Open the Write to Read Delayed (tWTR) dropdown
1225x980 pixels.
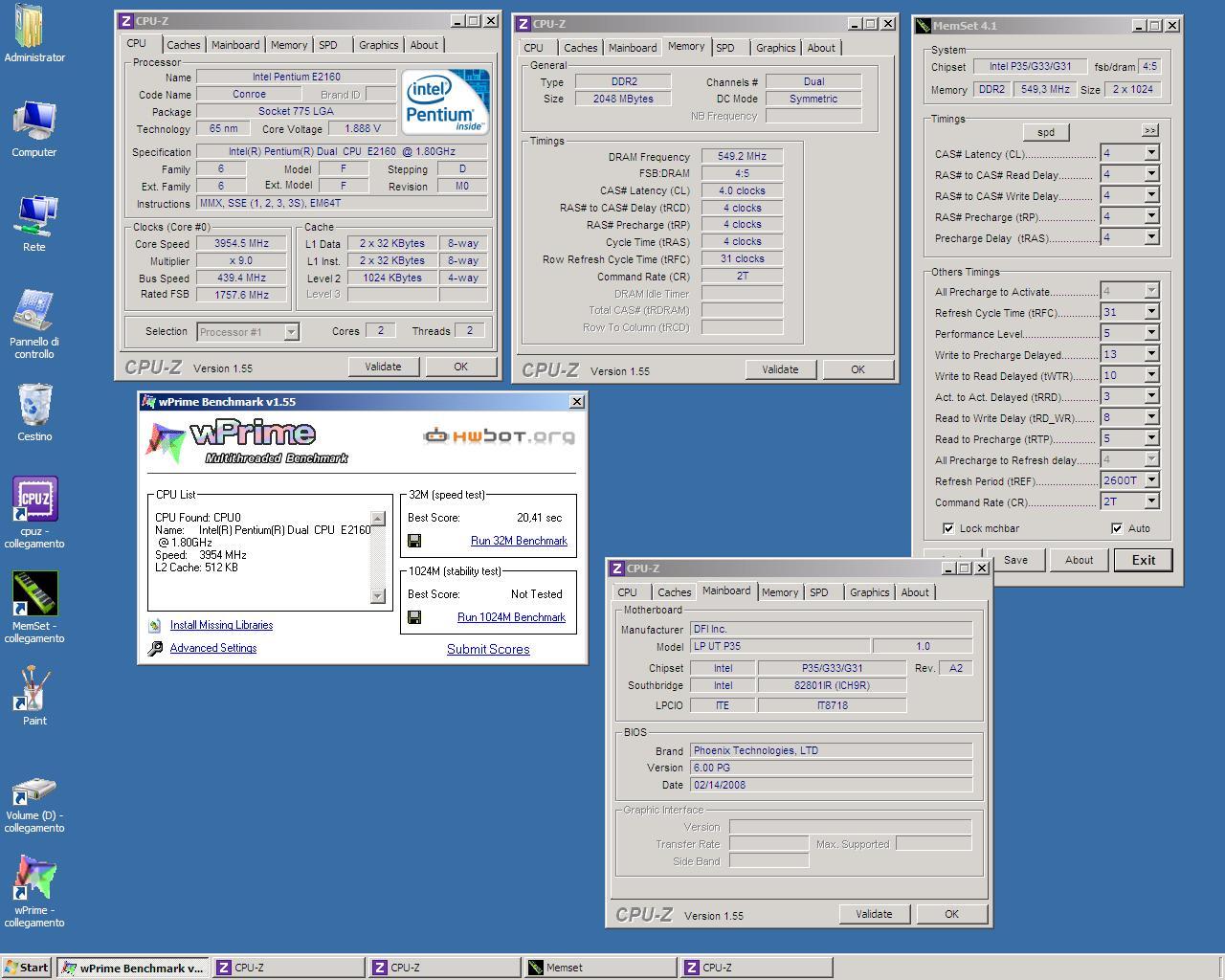[1151, 375]
